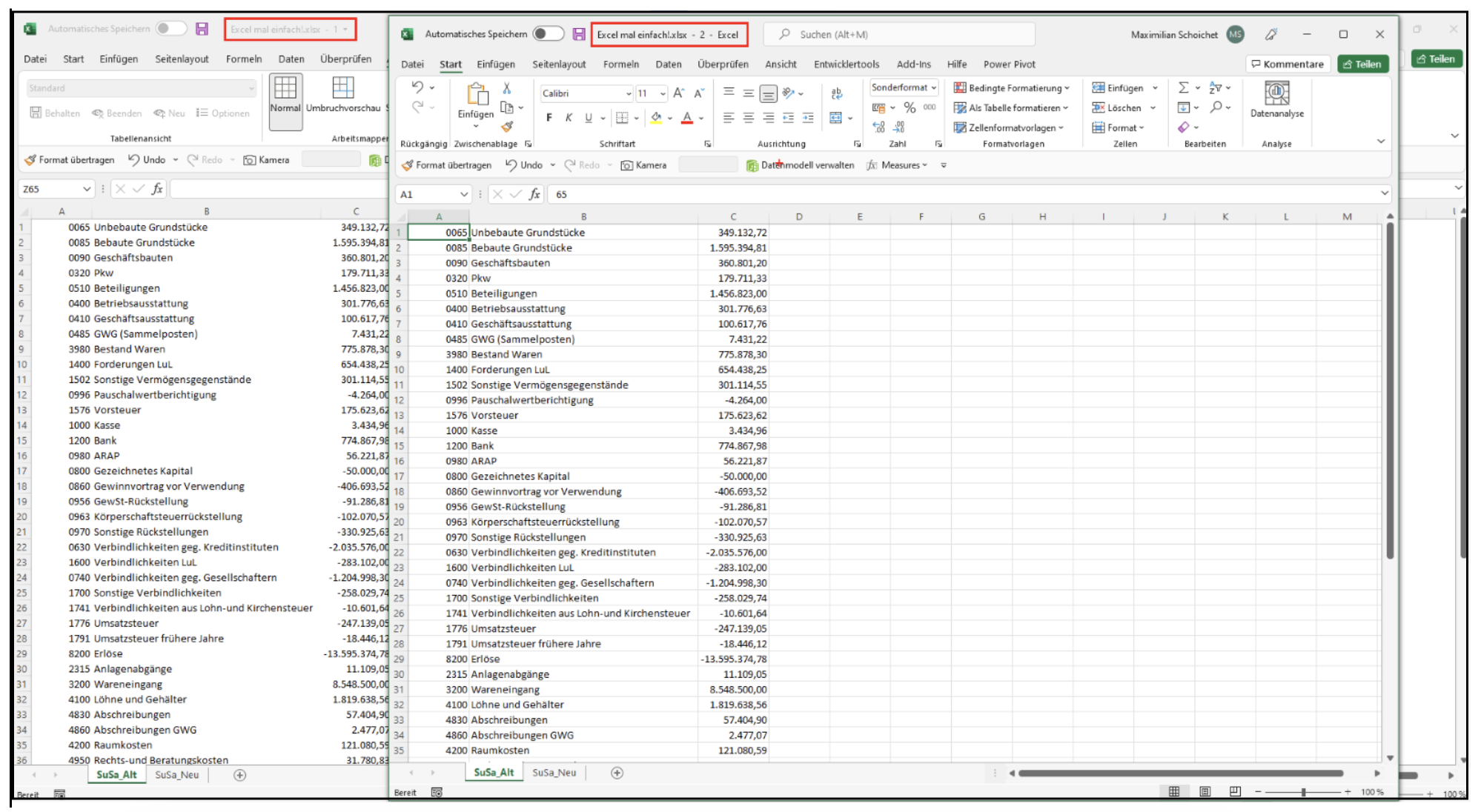Click the account avatar MS
Screen dimensions: 1481x812
click(1235, 34)
